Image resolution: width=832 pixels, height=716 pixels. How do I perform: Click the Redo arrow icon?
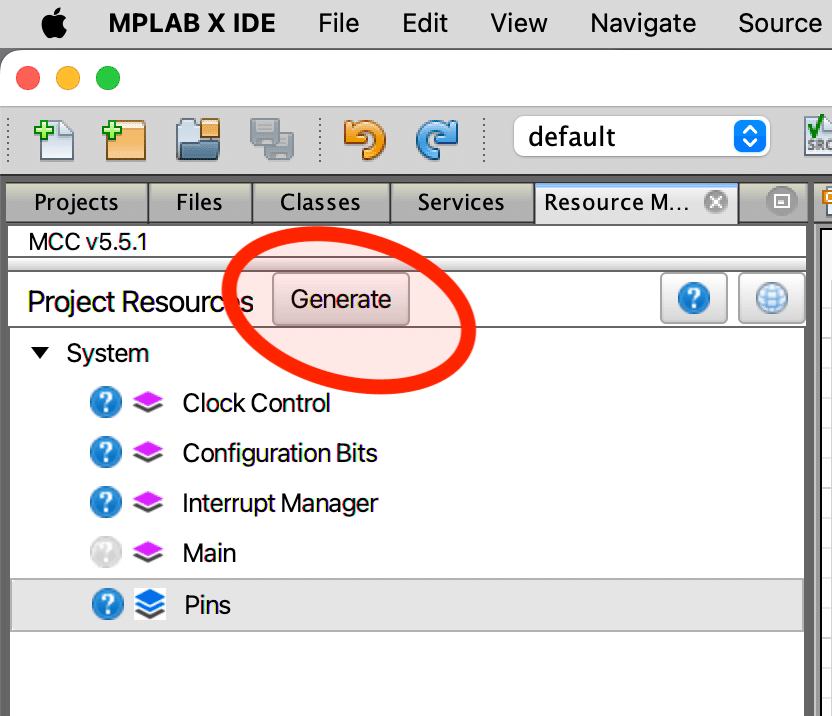click(437, 140)
